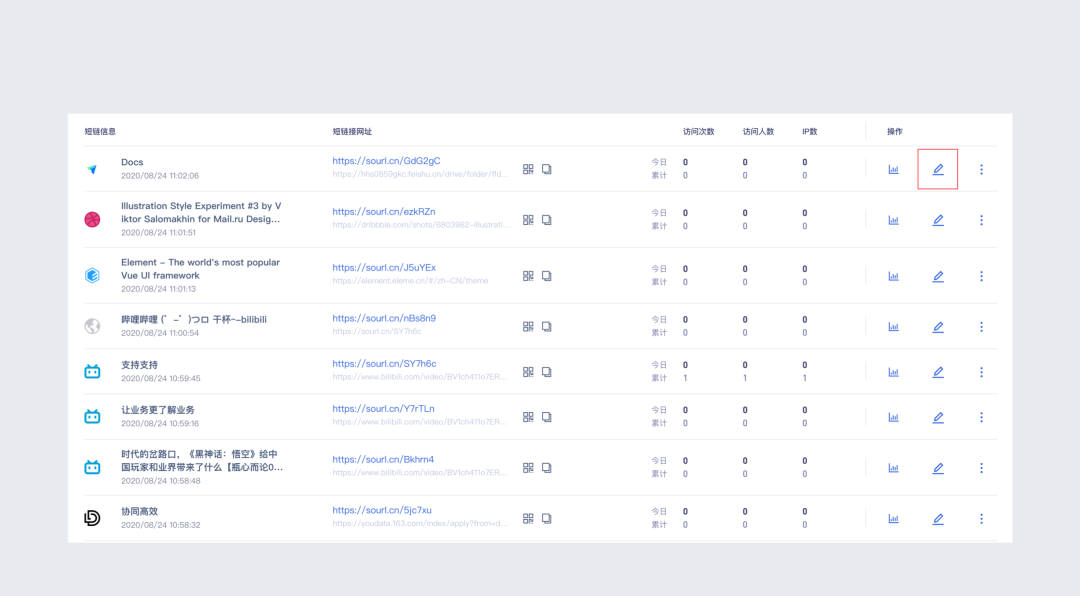This screenshot has width=1080, height=596.
Task: Click the 访问人数 column header
Action: pyautogui.click(x=758, y=132)
